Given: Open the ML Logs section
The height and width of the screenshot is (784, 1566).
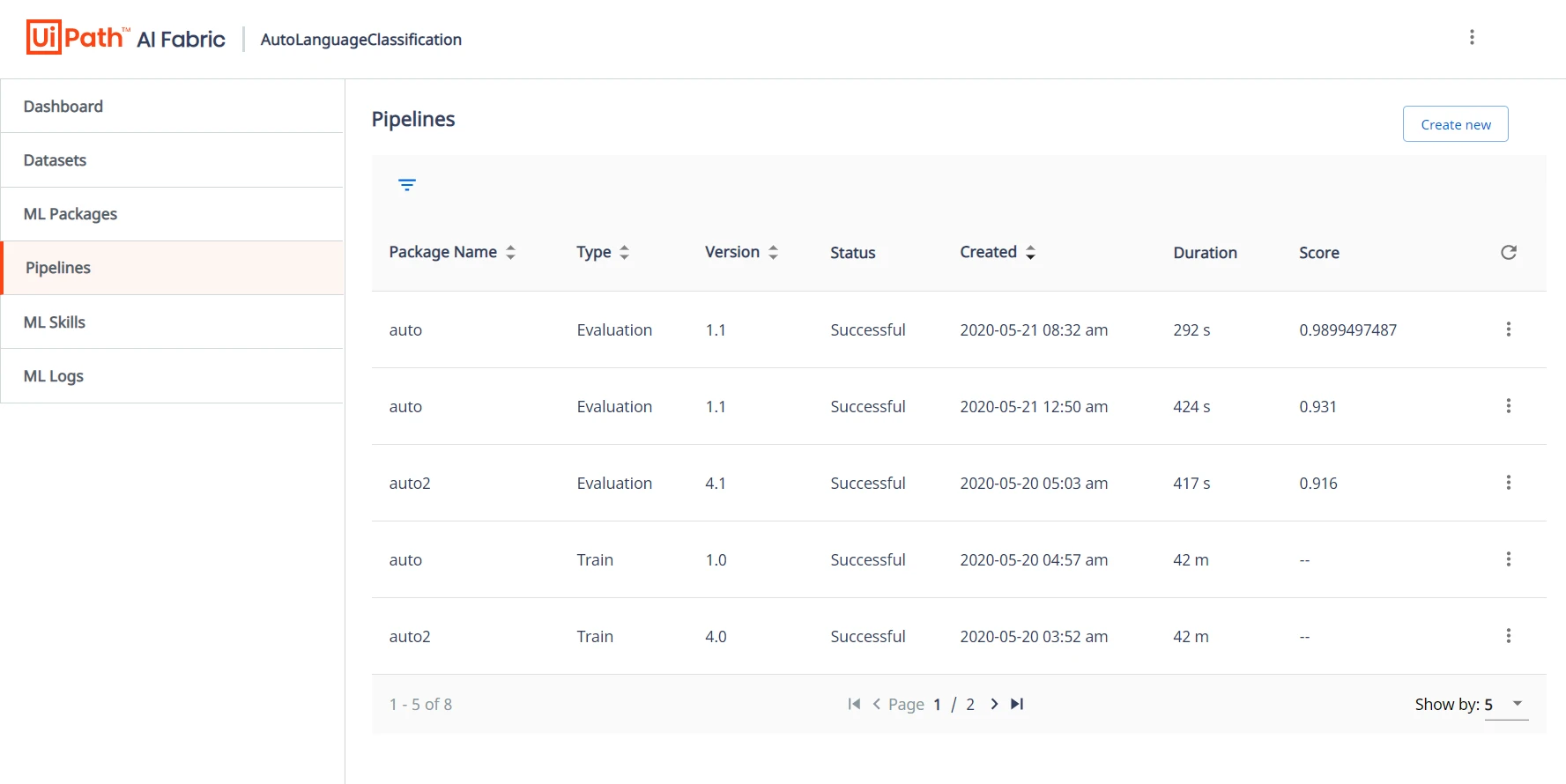Looking at the screenshot, I should click(x=173, y=376).
